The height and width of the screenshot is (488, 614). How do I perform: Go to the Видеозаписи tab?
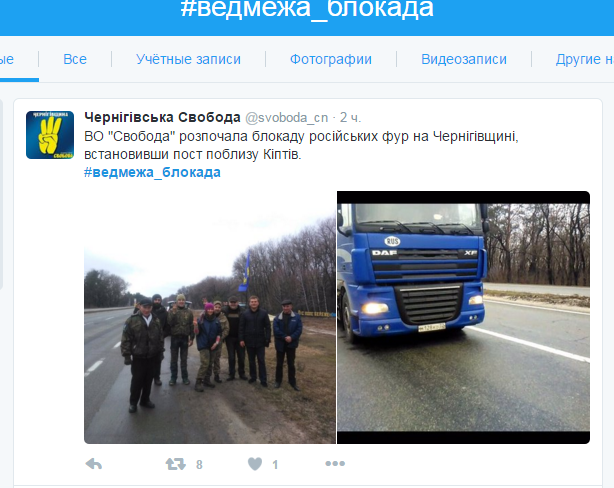[x=464, y=59]
